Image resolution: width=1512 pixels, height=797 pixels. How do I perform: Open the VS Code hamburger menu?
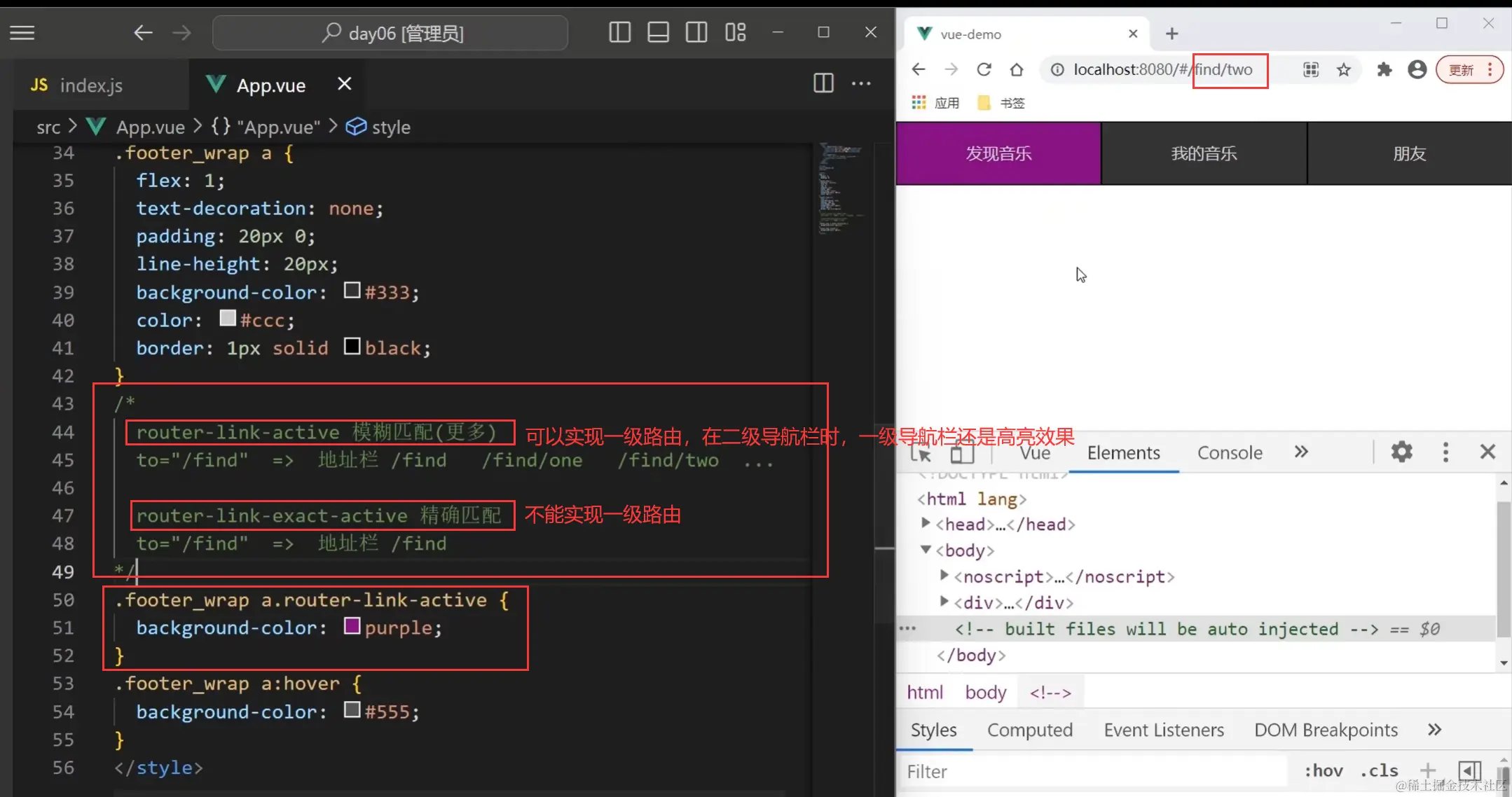tap(22, 32)
